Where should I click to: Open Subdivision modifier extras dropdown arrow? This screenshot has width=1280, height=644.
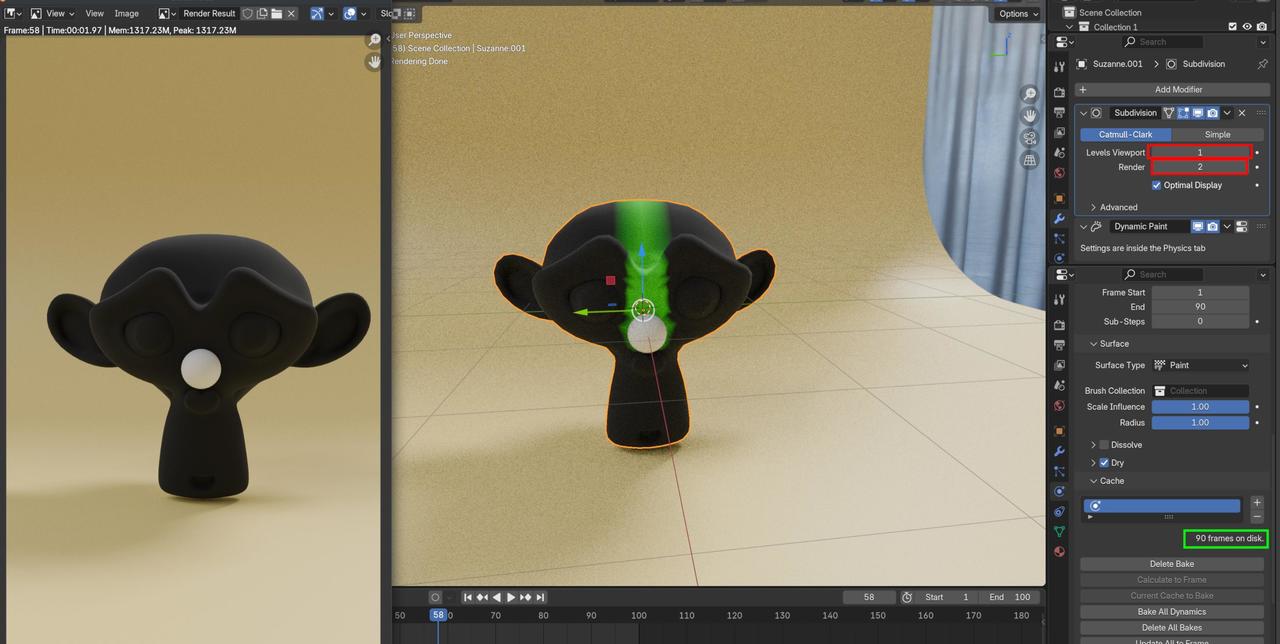click(x=1227, y=113)
